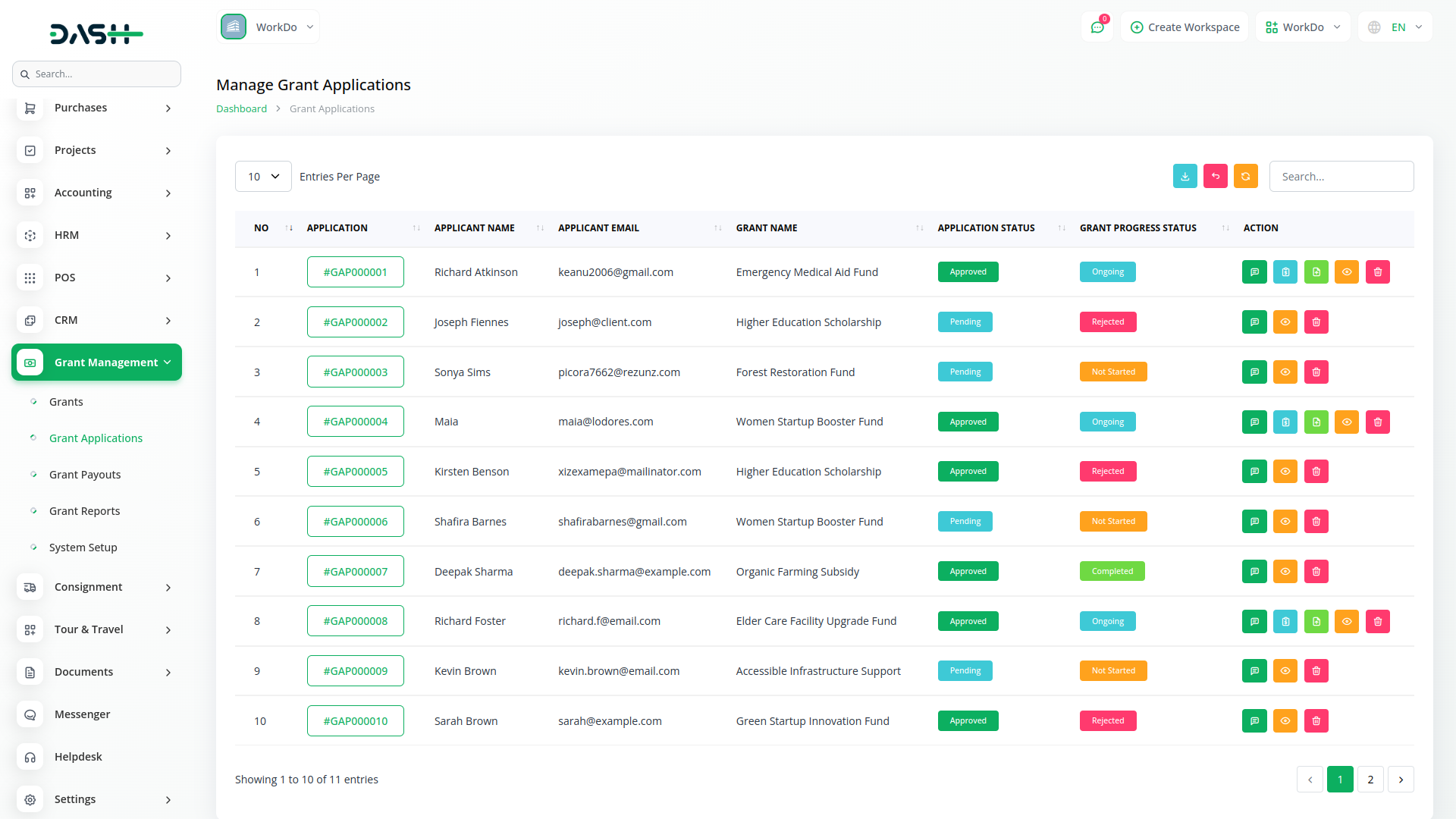Viewport: 1456px width, 819px height.
Task: Open the chat messages icon in header
Action: coord(1097,27)
